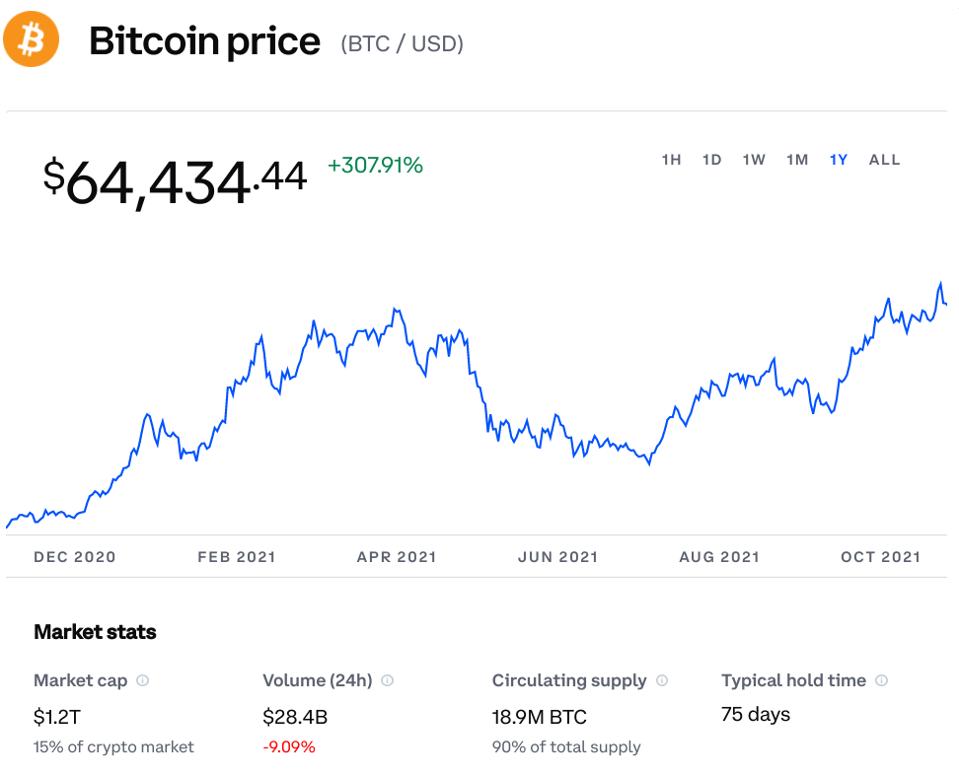Click the OCT 2021 axis label
959x778 pixels.
pos(881,557)
